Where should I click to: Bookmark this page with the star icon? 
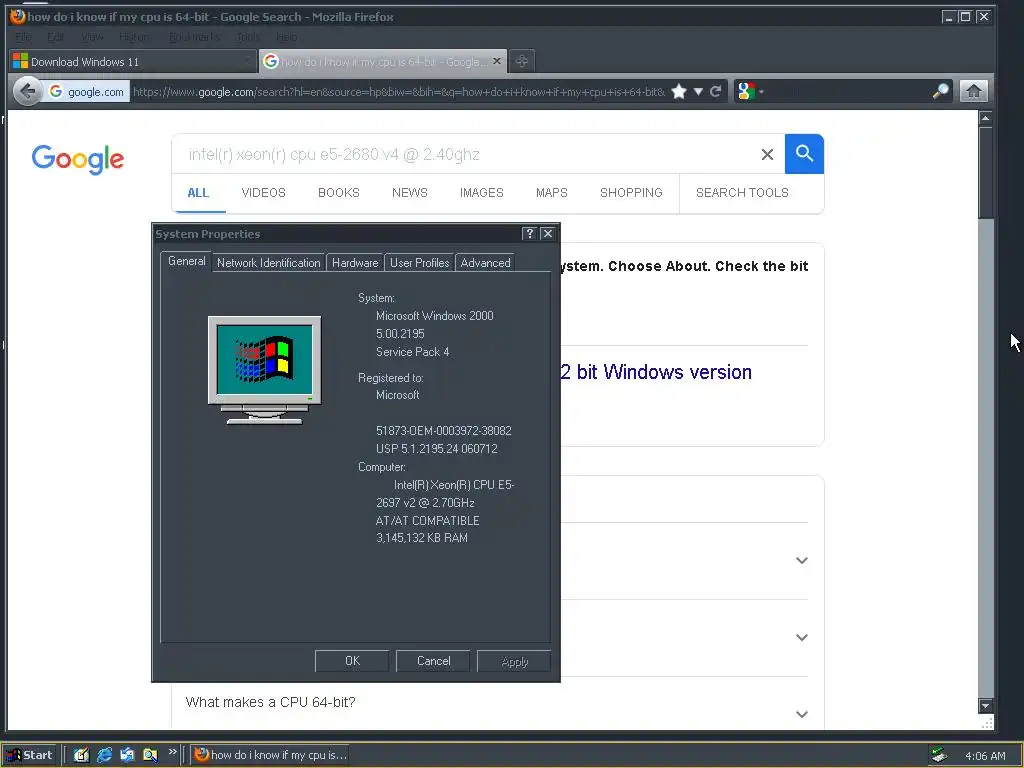679,91
